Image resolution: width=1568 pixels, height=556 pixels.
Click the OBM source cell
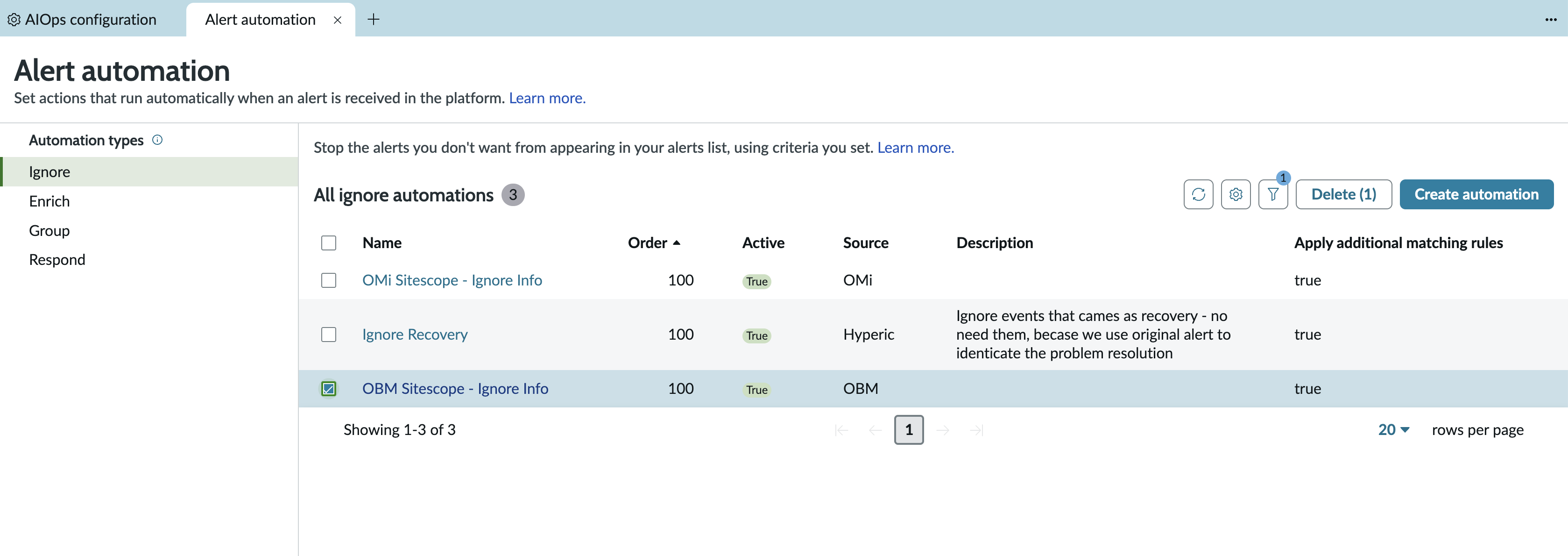[861, 389]
